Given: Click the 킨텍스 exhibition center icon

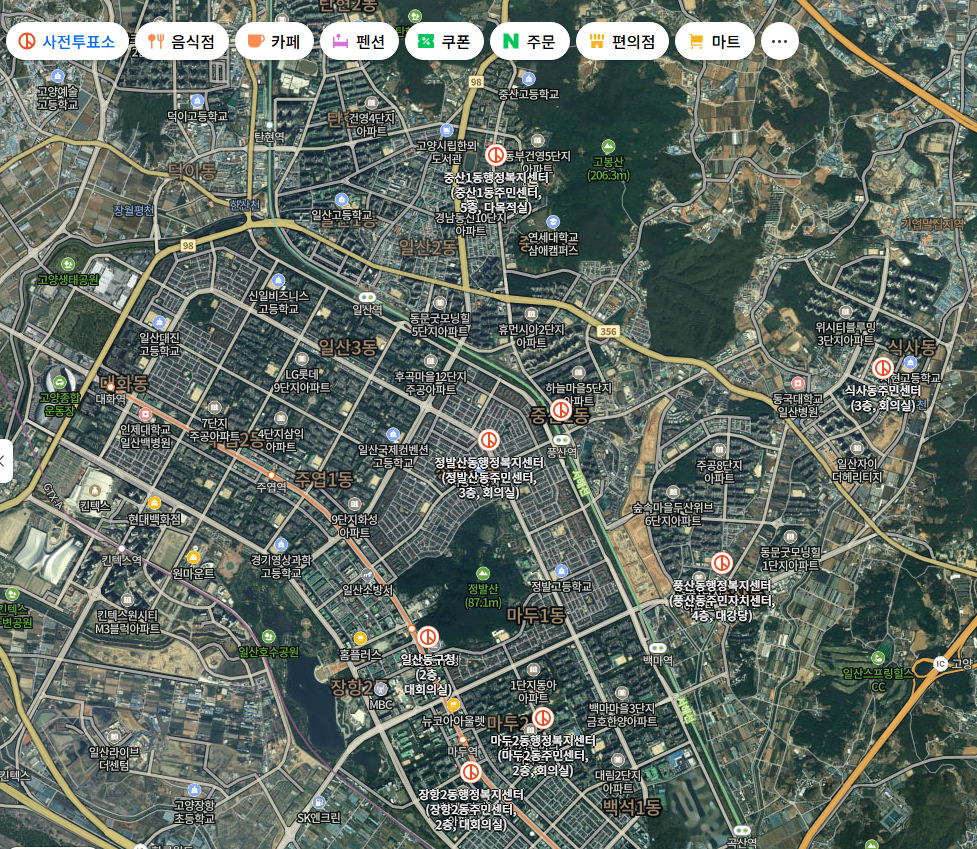Looking at the screenshot, I should [x=95, y=491].
